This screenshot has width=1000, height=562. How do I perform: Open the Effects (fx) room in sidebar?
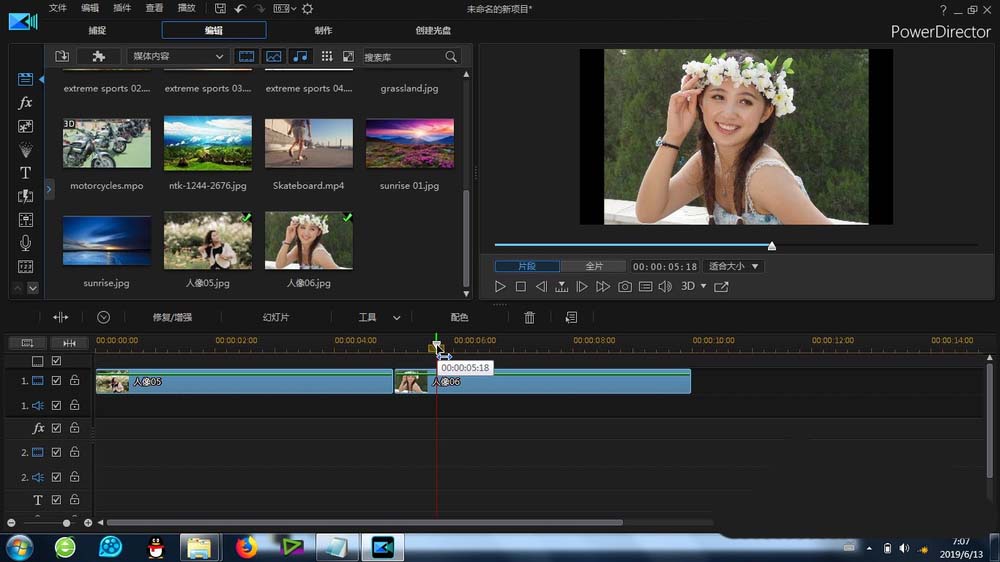tap(26, 103)
